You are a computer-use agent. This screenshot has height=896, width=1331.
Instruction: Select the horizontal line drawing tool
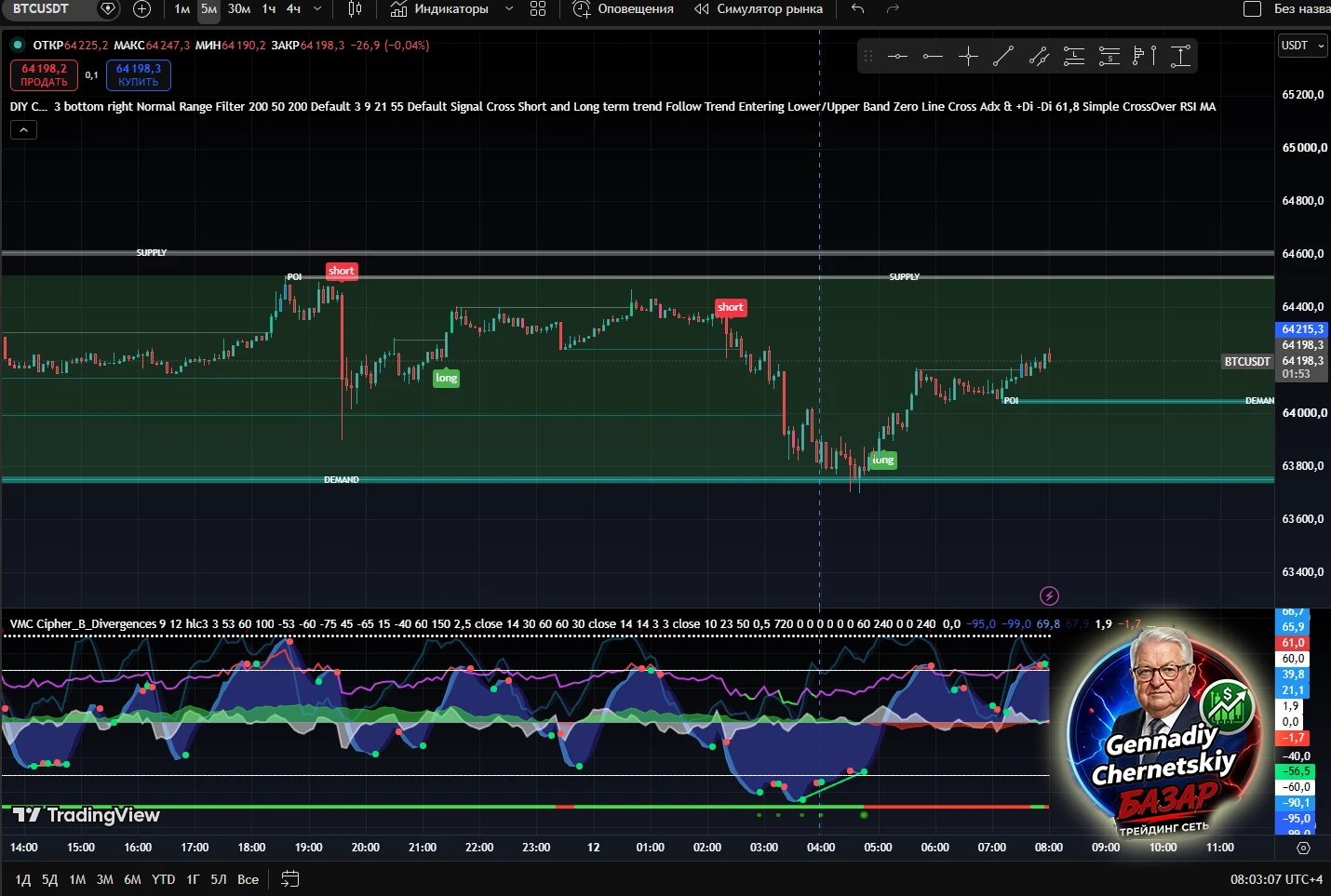[897, 57]
